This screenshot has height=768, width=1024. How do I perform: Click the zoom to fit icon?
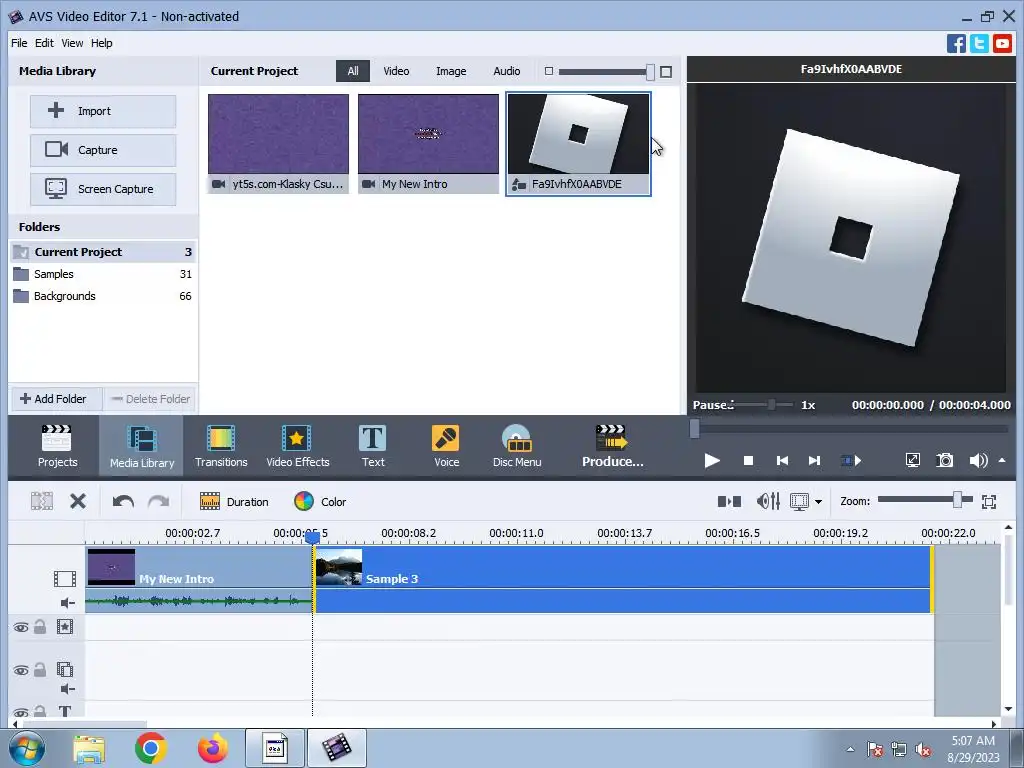989,502
